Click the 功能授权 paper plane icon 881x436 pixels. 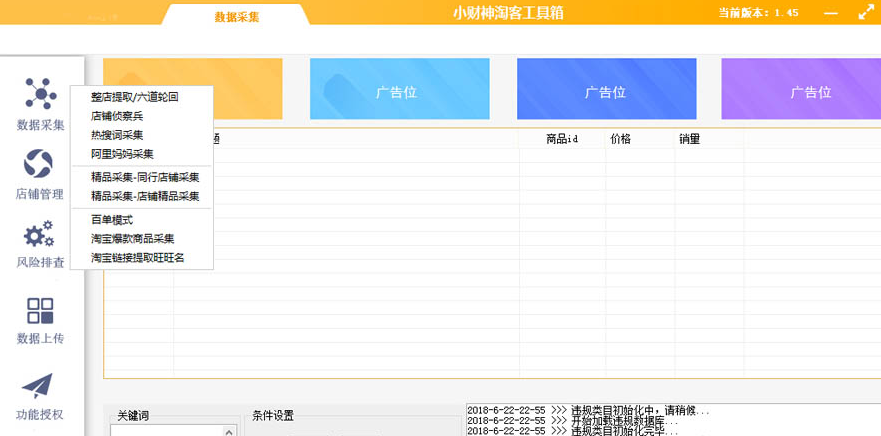[38, 386]
